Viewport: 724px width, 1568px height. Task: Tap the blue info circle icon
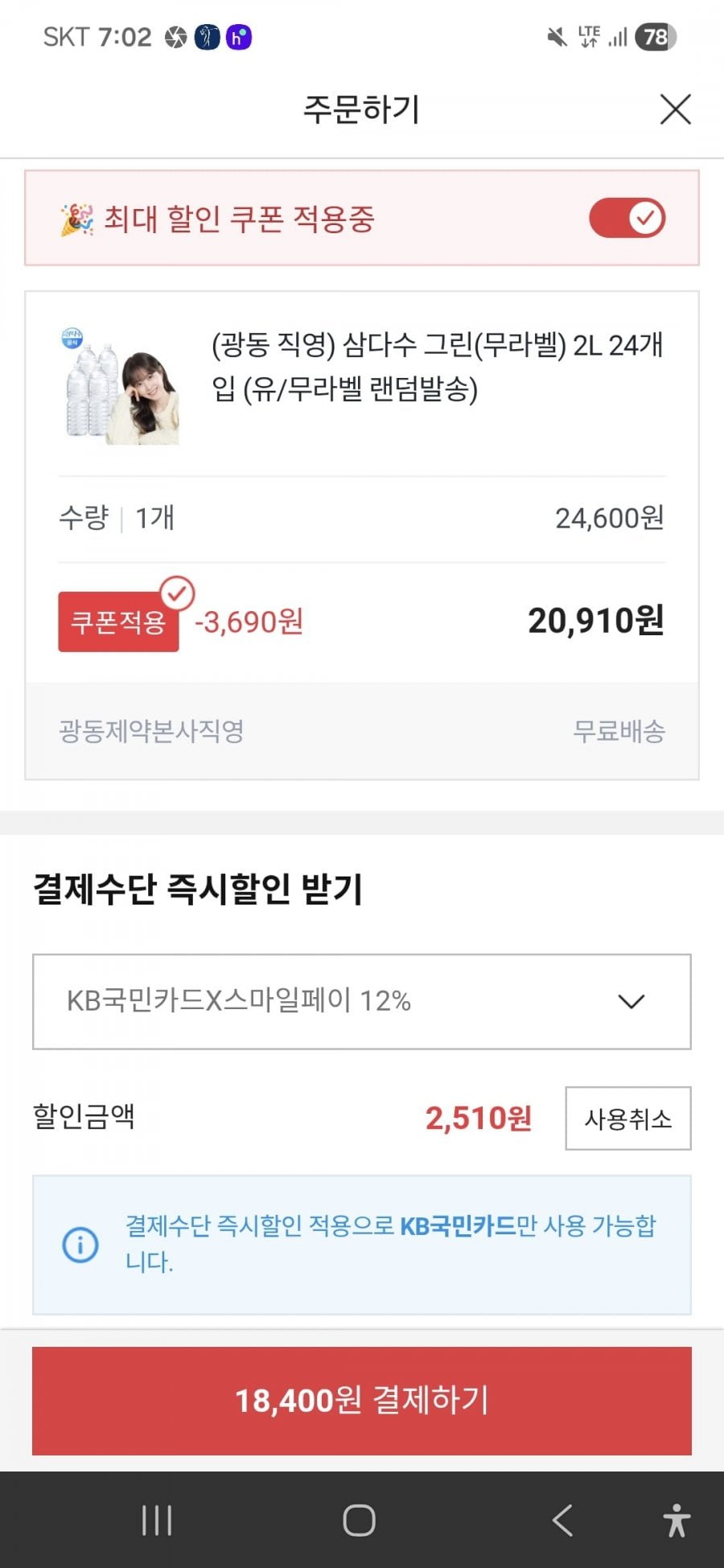[80, 1245]
